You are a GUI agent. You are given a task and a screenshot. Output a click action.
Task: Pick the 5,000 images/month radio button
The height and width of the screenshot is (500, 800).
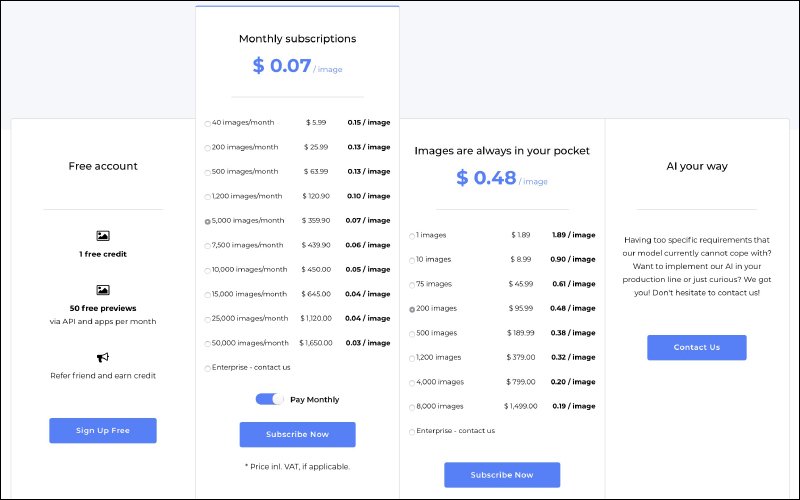click(x=208, y=221)
